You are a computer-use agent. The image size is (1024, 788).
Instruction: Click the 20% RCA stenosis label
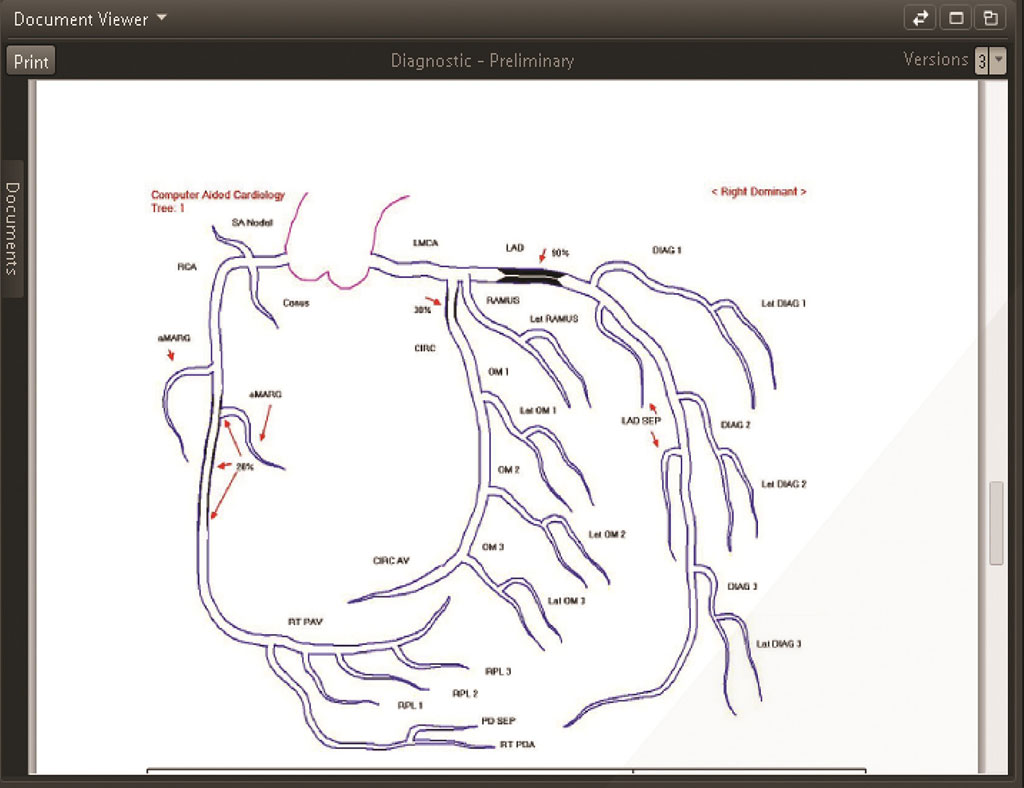tap(245, 467)
